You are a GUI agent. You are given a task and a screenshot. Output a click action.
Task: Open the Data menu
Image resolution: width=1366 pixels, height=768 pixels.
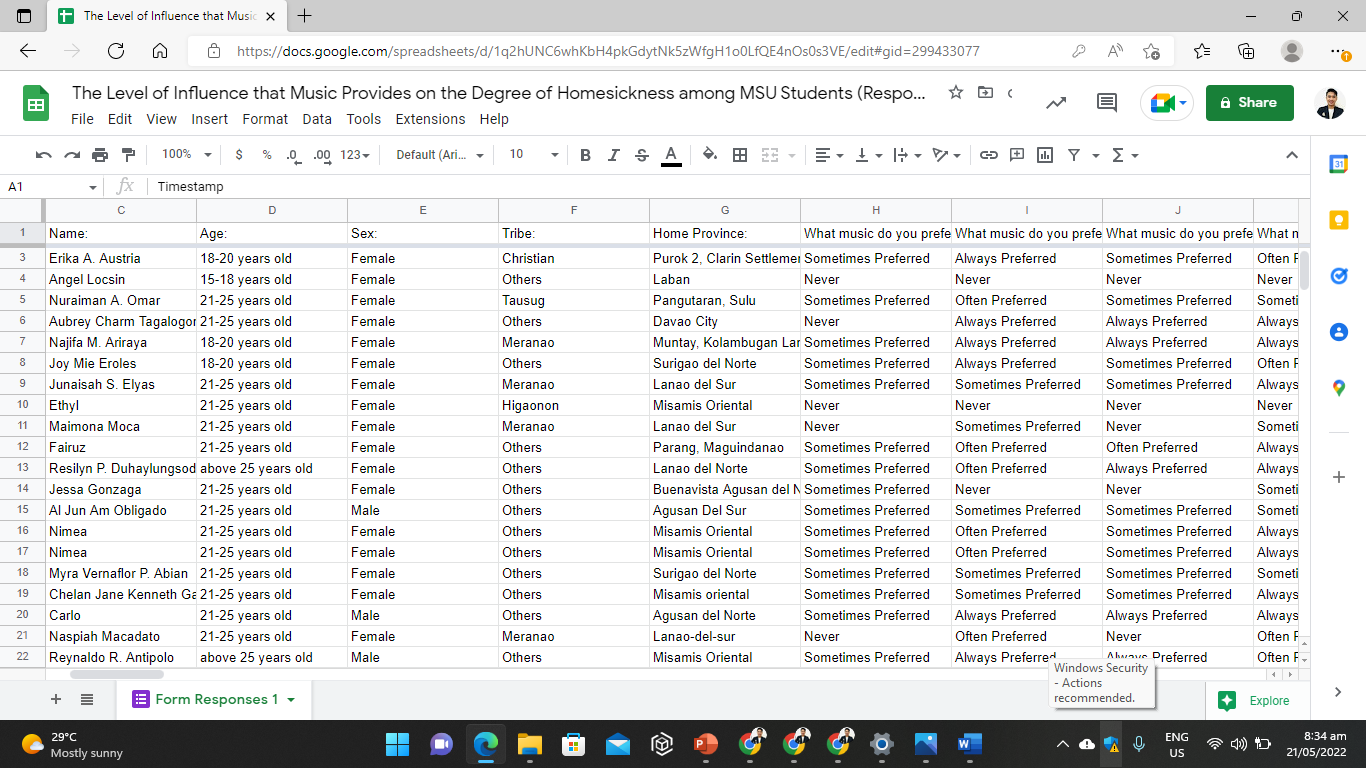[x=317, y=119]
